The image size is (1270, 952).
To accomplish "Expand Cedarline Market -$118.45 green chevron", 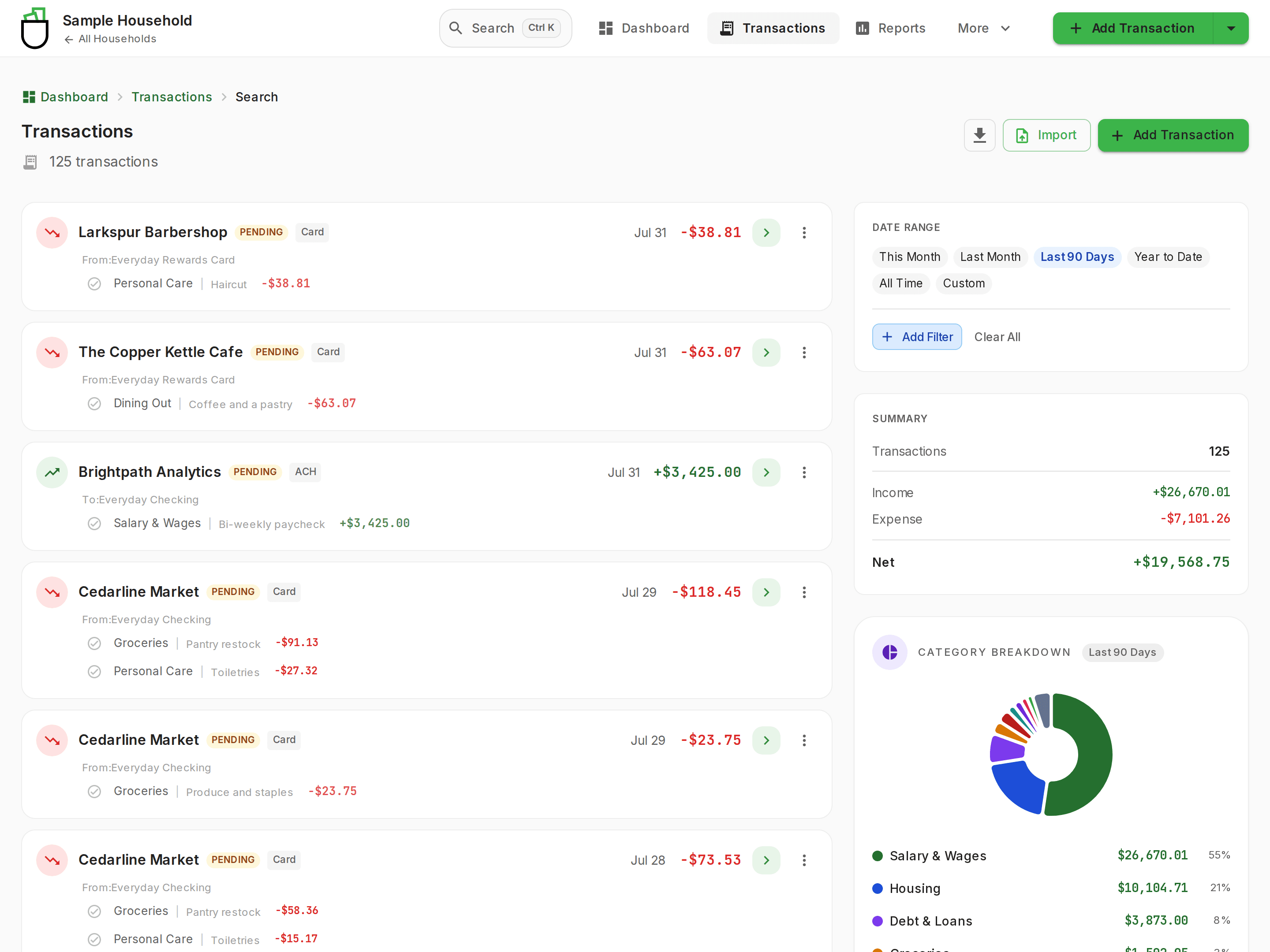I will [x=766, y=592].
